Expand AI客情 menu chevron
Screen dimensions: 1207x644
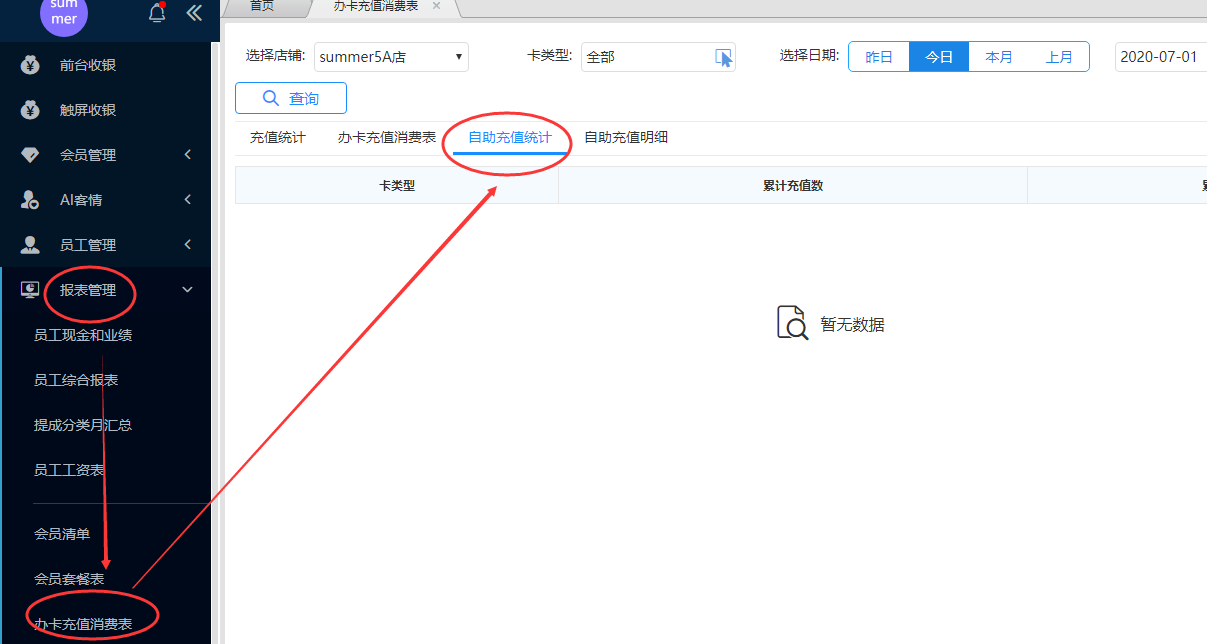[x=188, y=200]
